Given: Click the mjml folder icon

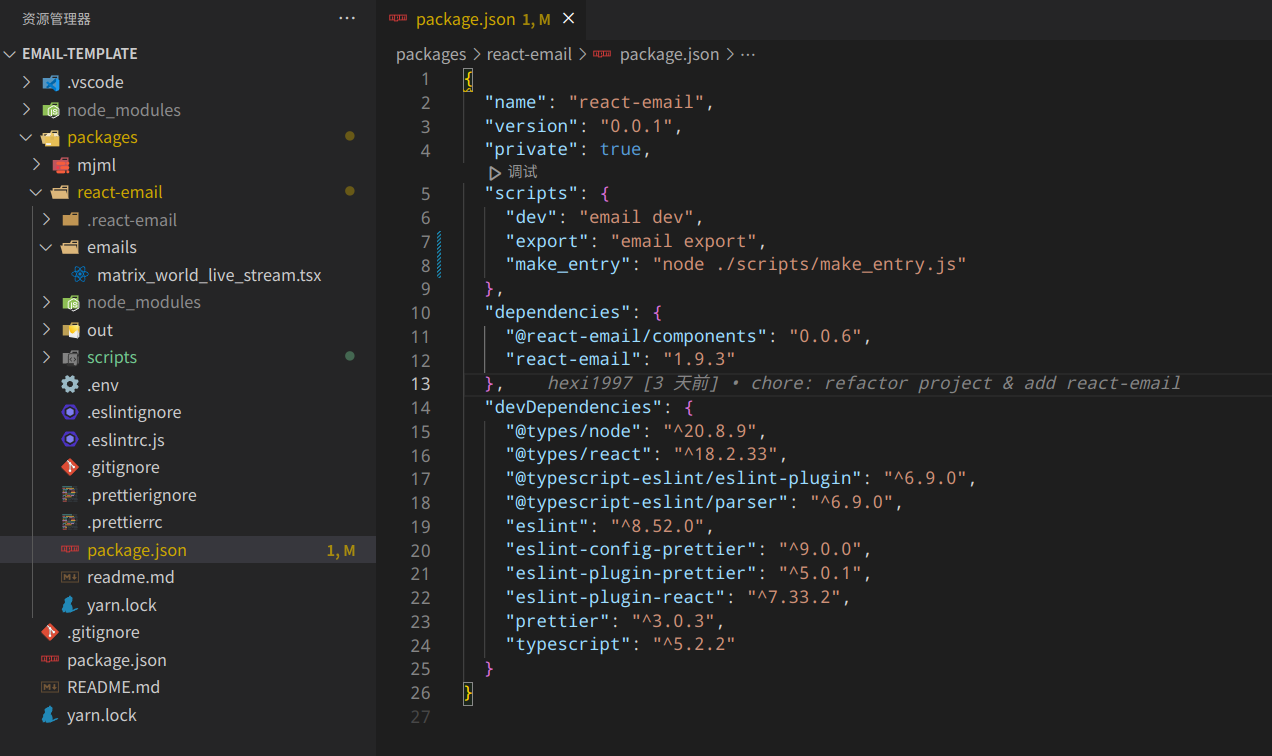Looking at the screenshot, I should [60, 165].
